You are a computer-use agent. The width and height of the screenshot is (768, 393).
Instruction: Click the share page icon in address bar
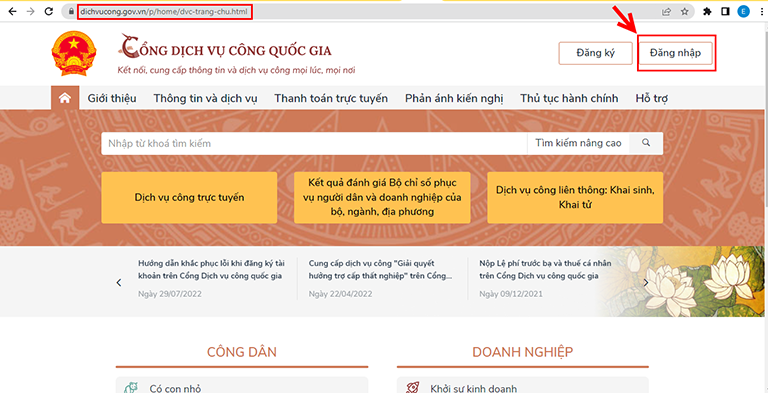click(x=667, y=12)
